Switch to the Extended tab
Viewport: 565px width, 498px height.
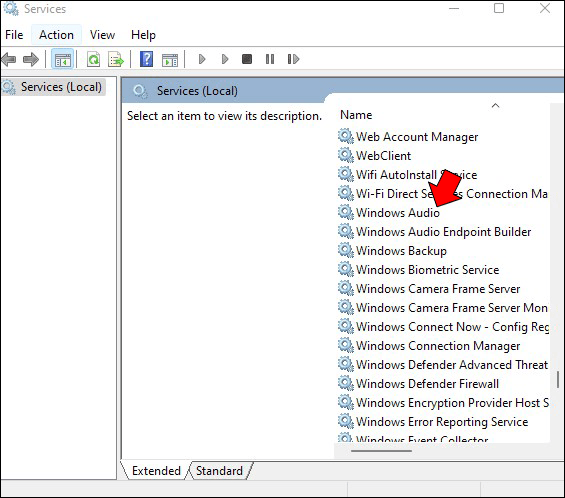tap(156, 471)
